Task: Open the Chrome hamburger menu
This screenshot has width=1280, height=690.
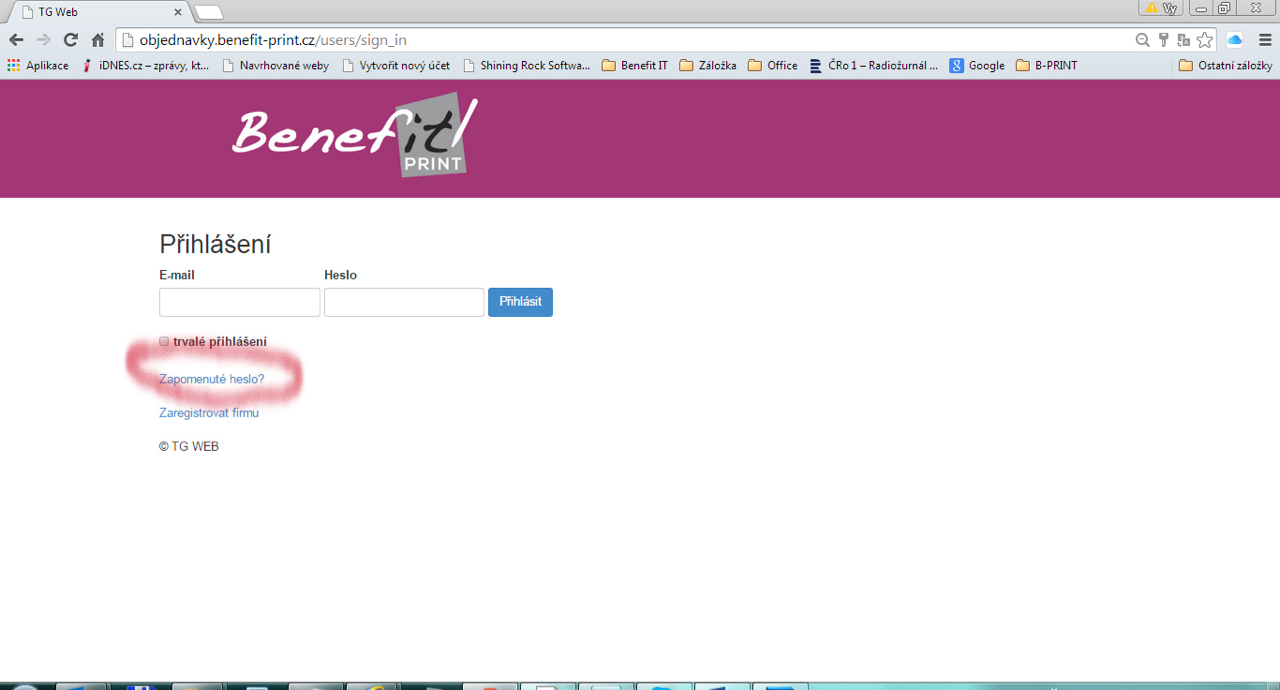Action: 1265,40
